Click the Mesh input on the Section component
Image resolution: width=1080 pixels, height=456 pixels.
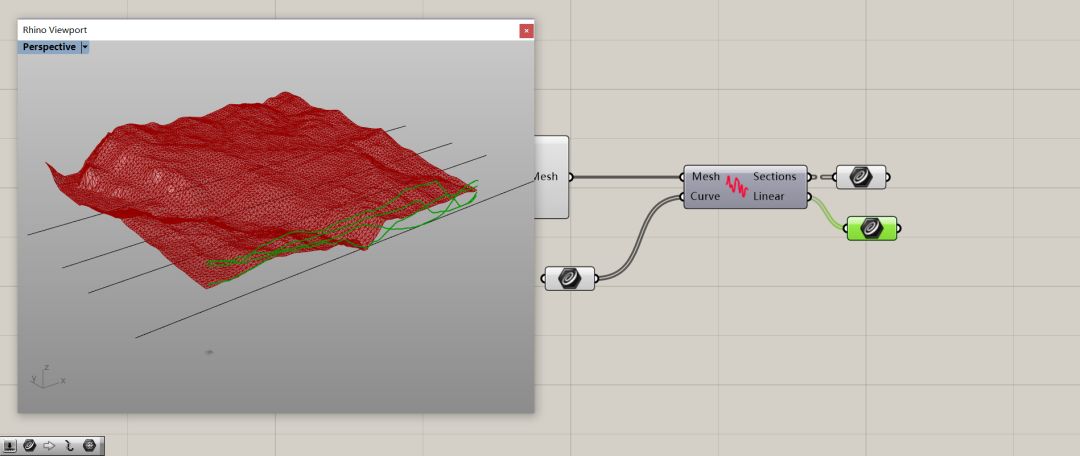click(x=705, y=177)
